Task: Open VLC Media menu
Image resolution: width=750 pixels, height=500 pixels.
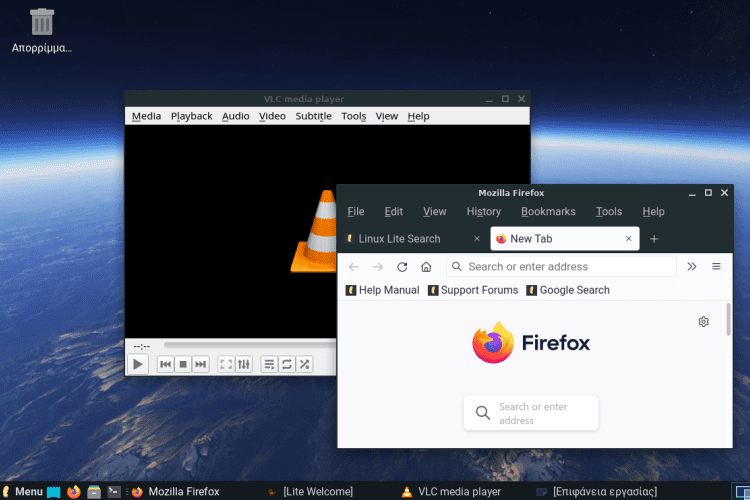Action: [x=146, y=116]
